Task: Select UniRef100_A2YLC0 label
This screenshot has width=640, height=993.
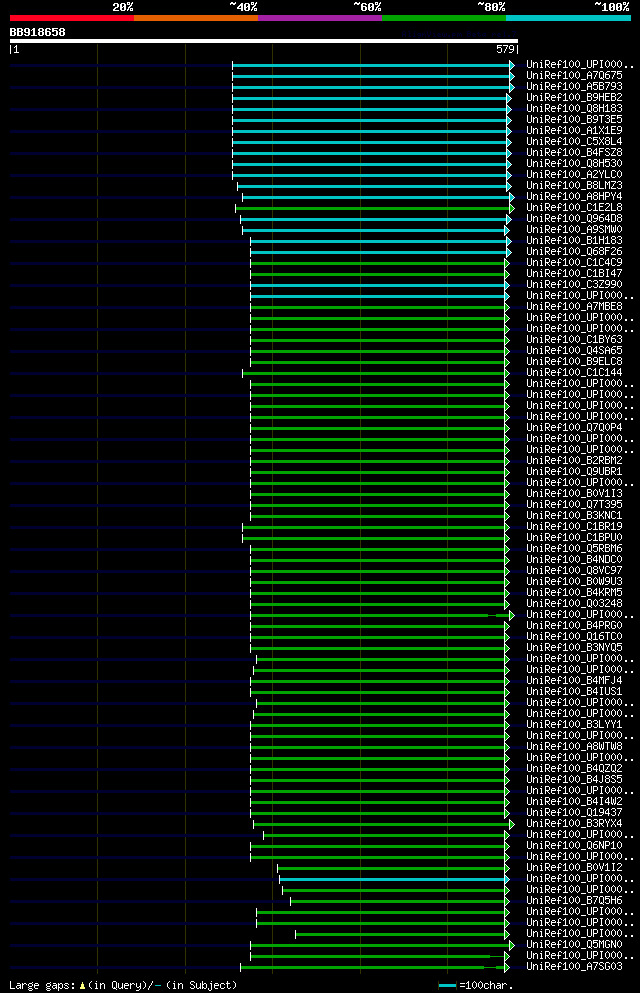Action: pos(574,175)
